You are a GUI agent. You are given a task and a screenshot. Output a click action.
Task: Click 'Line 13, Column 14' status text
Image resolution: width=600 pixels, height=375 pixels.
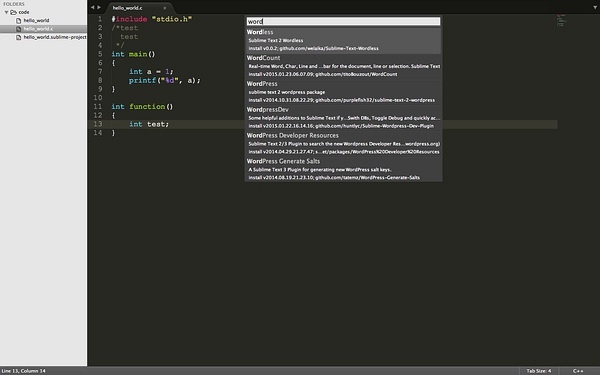(23, 371)
